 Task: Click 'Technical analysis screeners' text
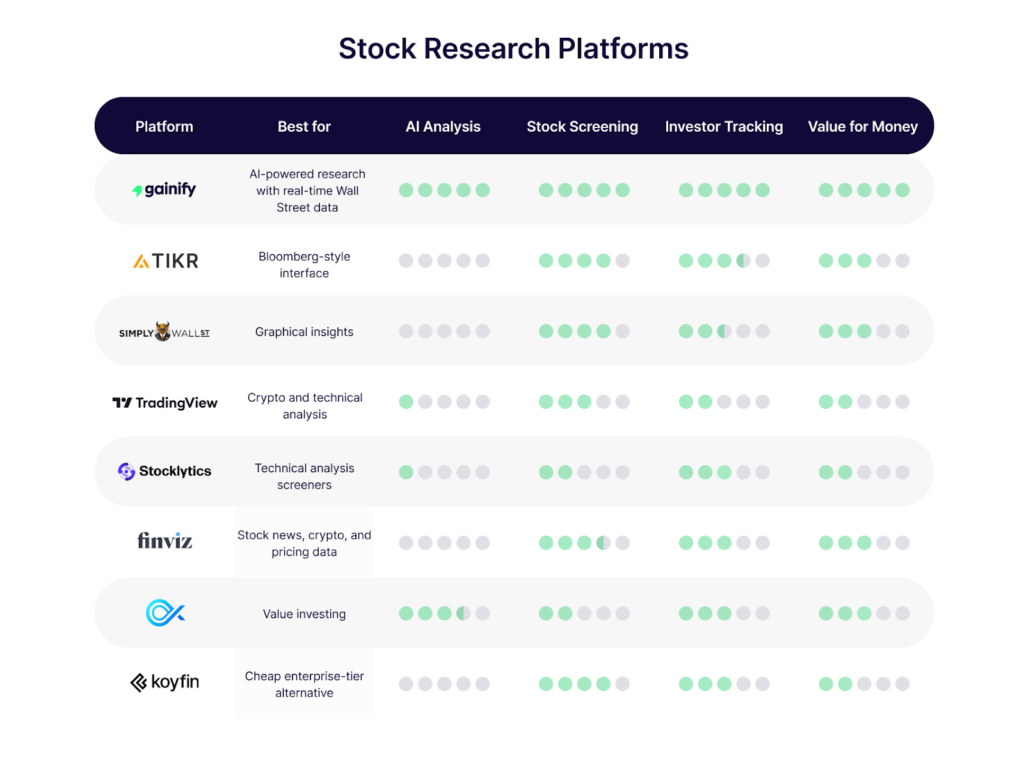coord(304,476)
